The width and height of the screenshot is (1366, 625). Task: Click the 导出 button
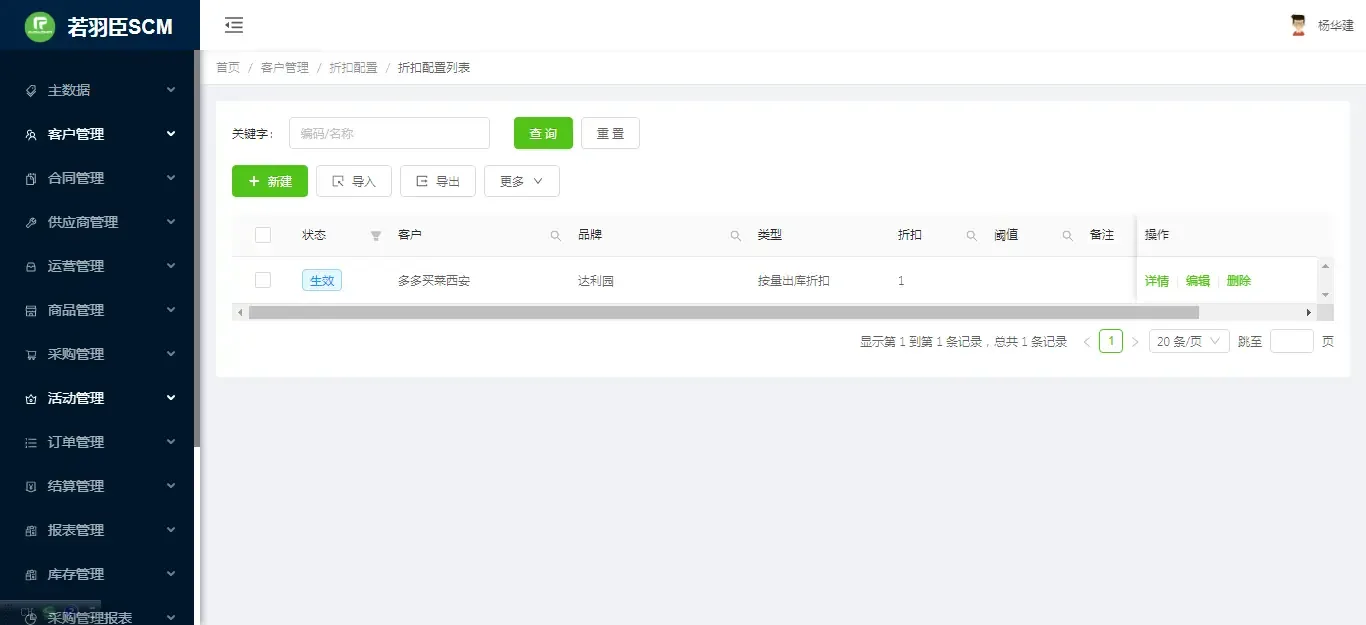pos(438,181)
